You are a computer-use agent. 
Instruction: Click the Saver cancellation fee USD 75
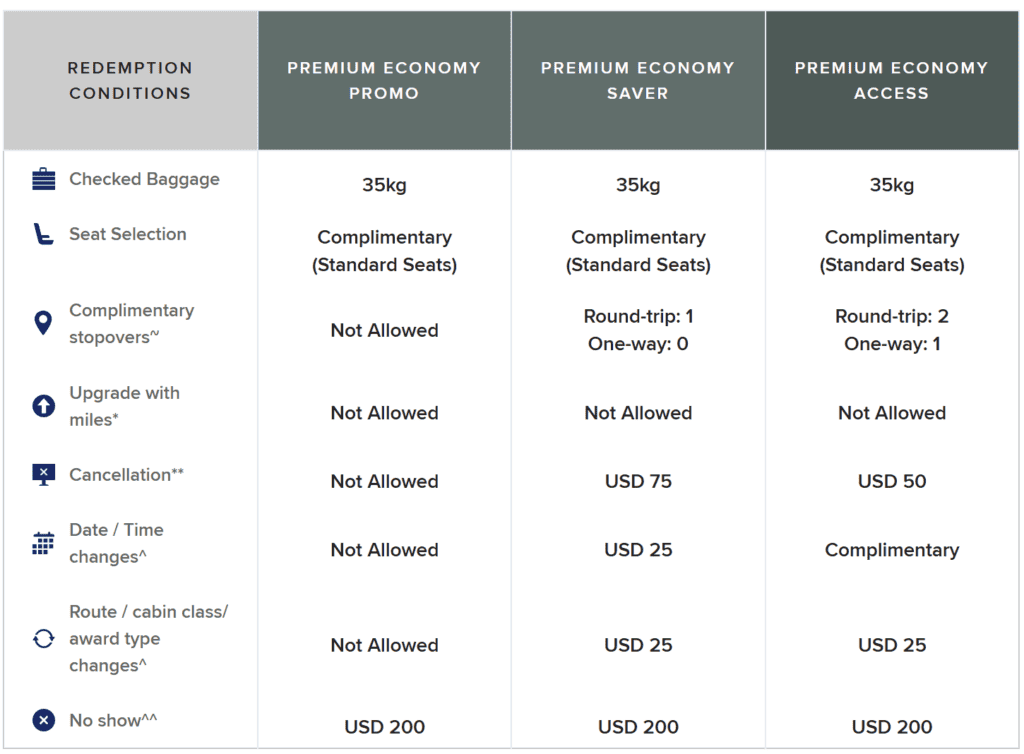coord(638,481)
